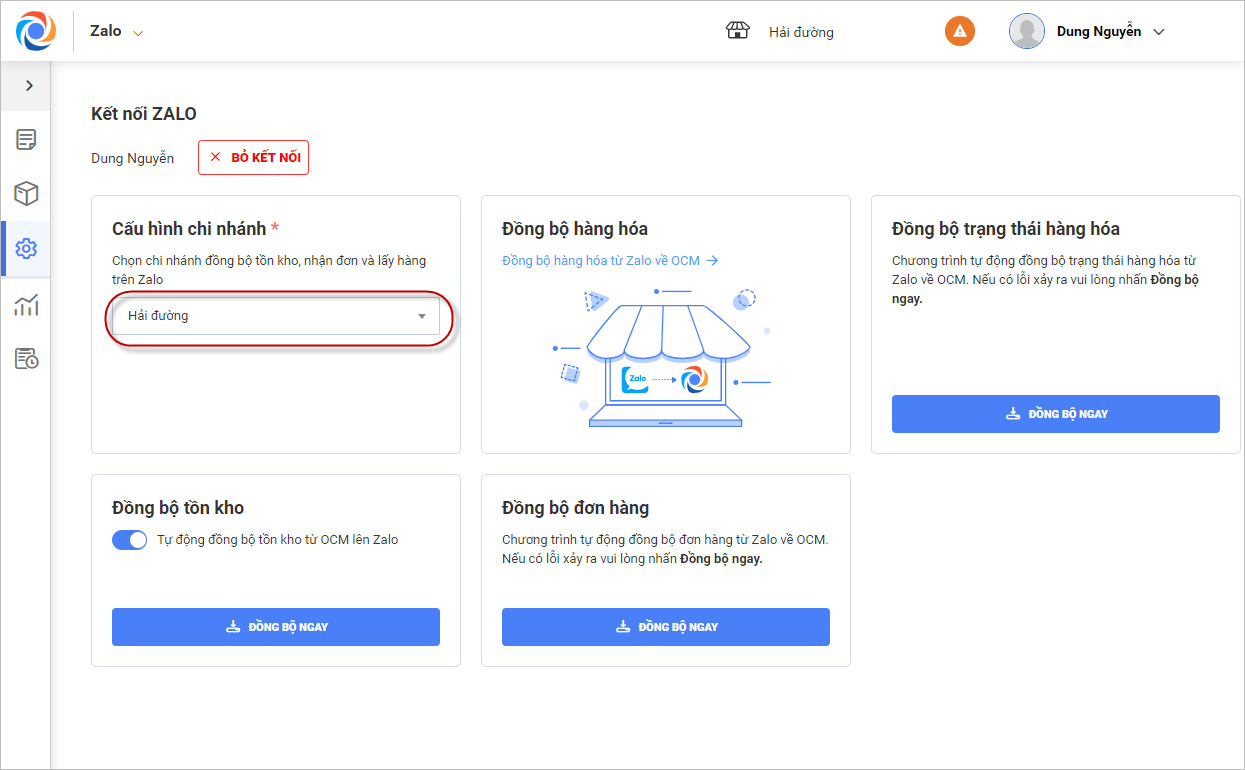The image size is (1245, 770).
Task: Open the orders list sidebar icon
Action: tap(26, 139)
